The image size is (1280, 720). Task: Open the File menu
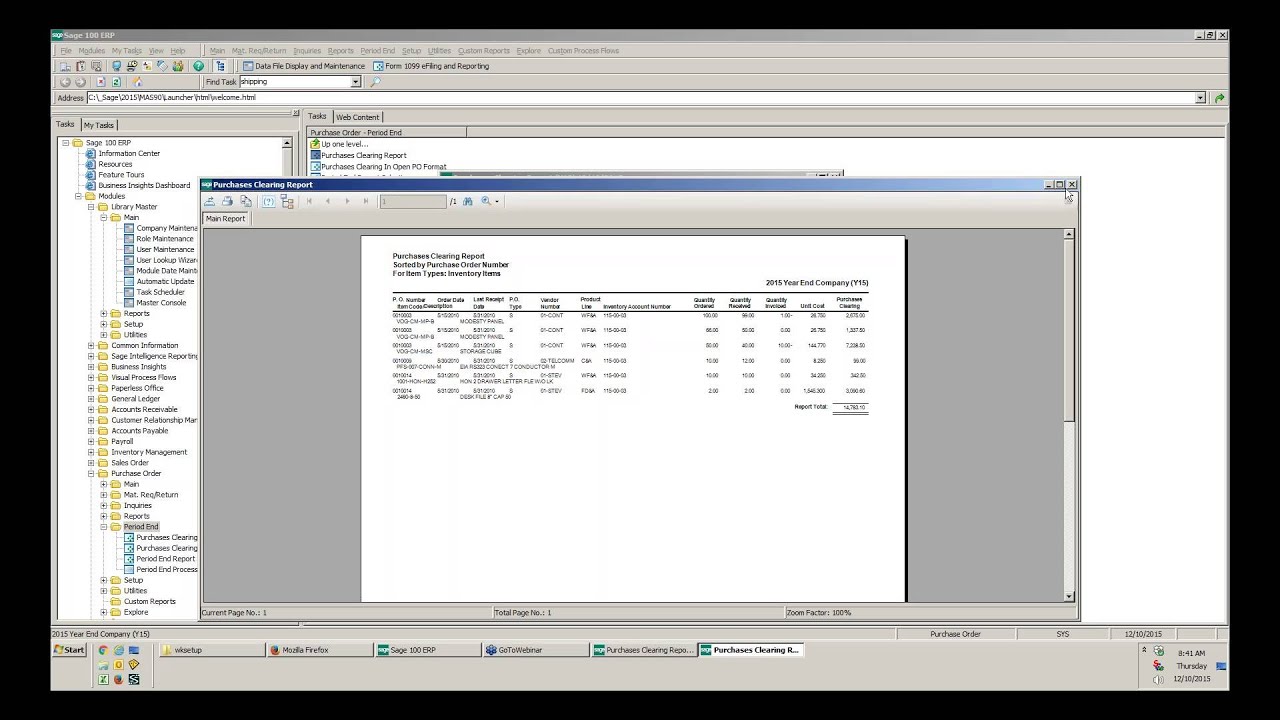(66, 50)
